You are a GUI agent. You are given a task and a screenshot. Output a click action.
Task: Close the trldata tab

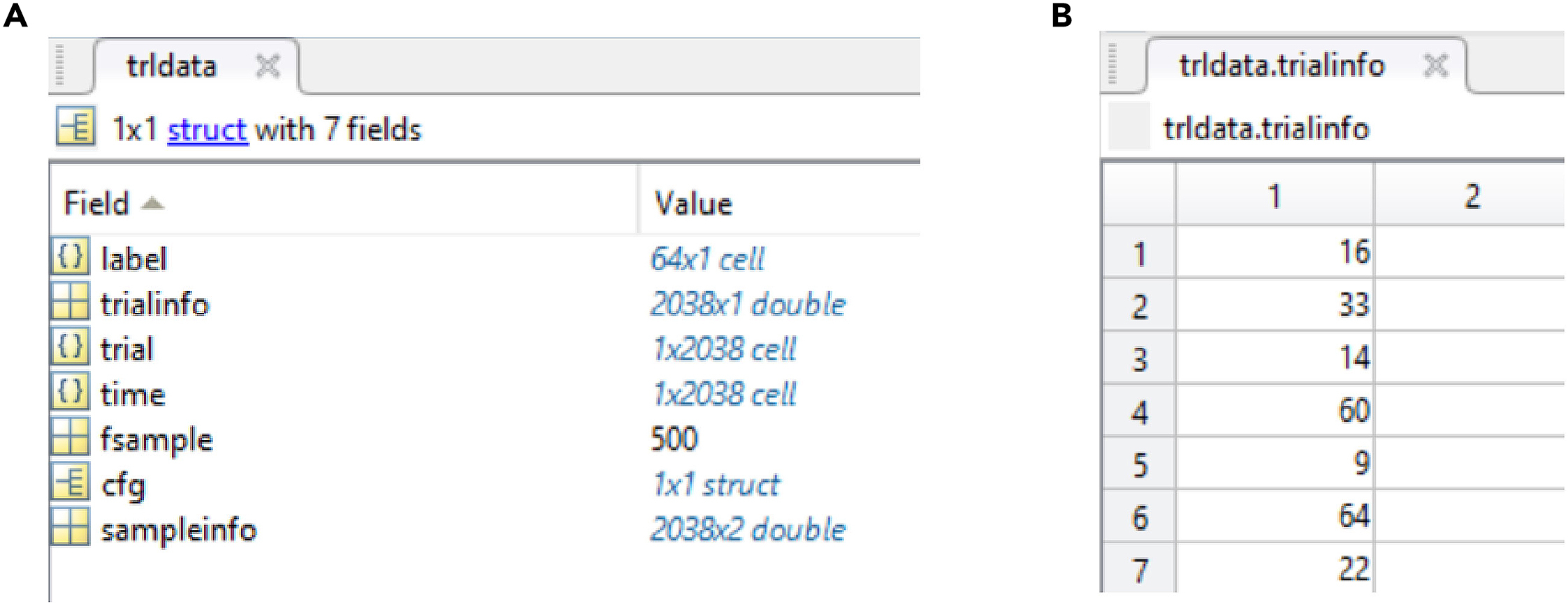(268, 66)
